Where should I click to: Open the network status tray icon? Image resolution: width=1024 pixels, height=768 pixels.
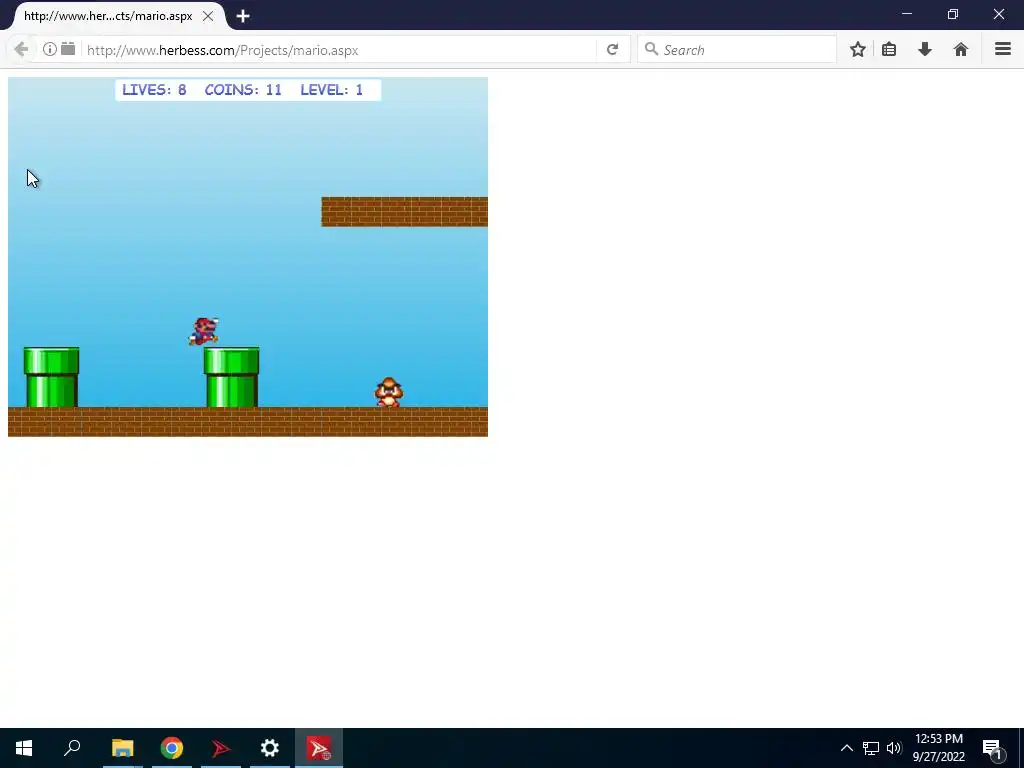[871, 748]
